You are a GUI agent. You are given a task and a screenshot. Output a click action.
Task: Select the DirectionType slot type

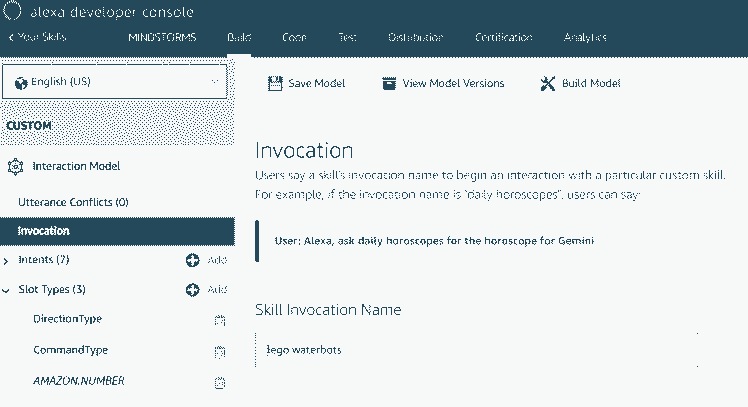pos(67,319)
